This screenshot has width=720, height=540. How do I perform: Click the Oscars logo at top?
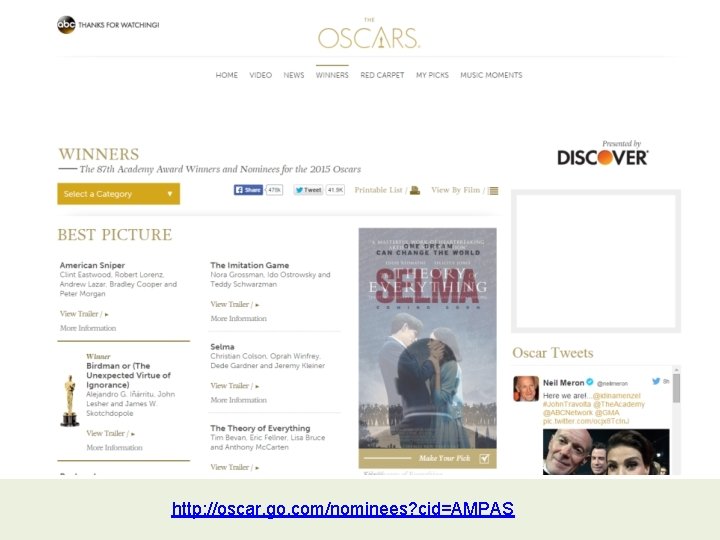click(x=369, y=34)
